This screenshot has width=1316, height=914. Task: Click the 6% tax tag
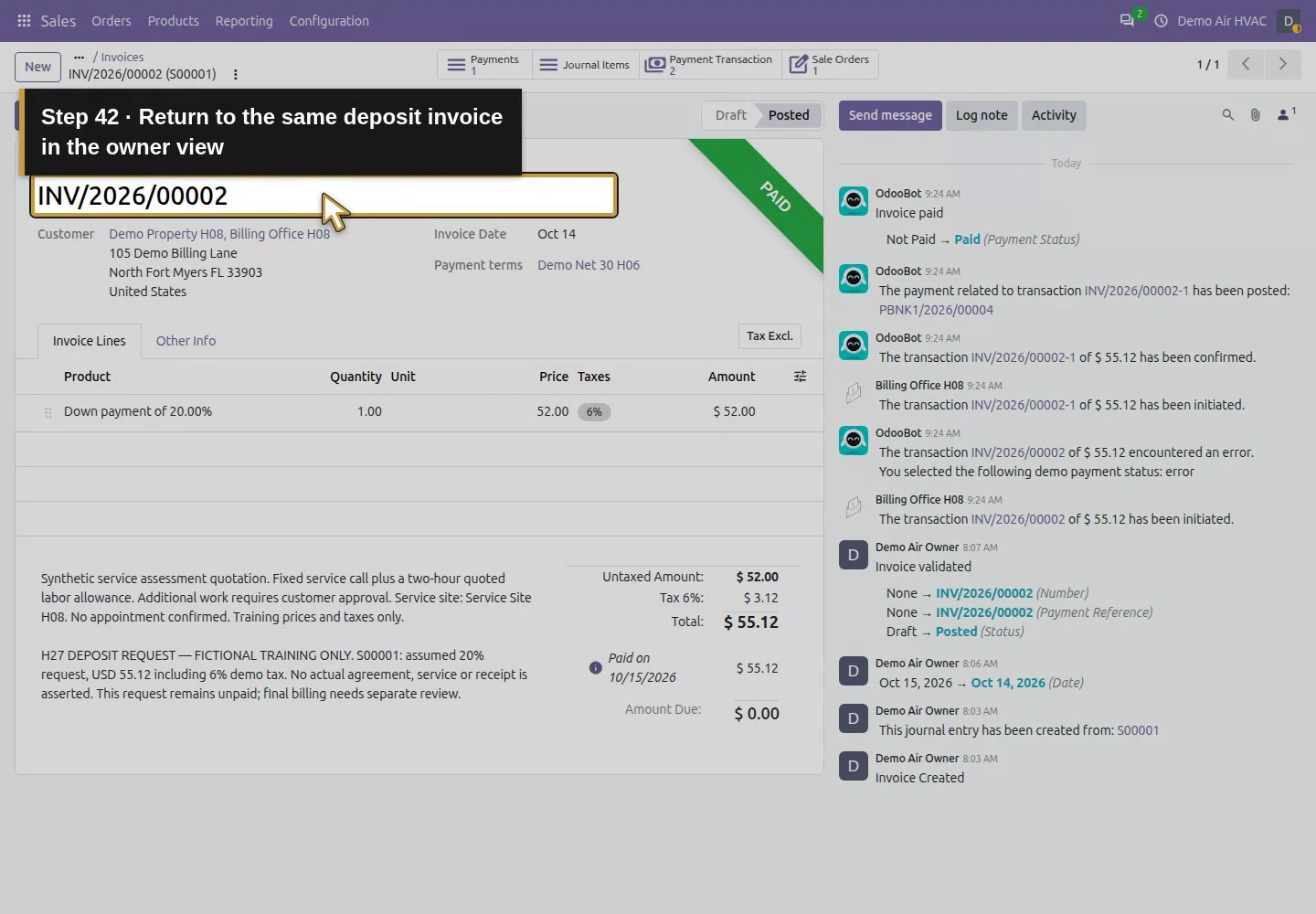pos(594,412)
